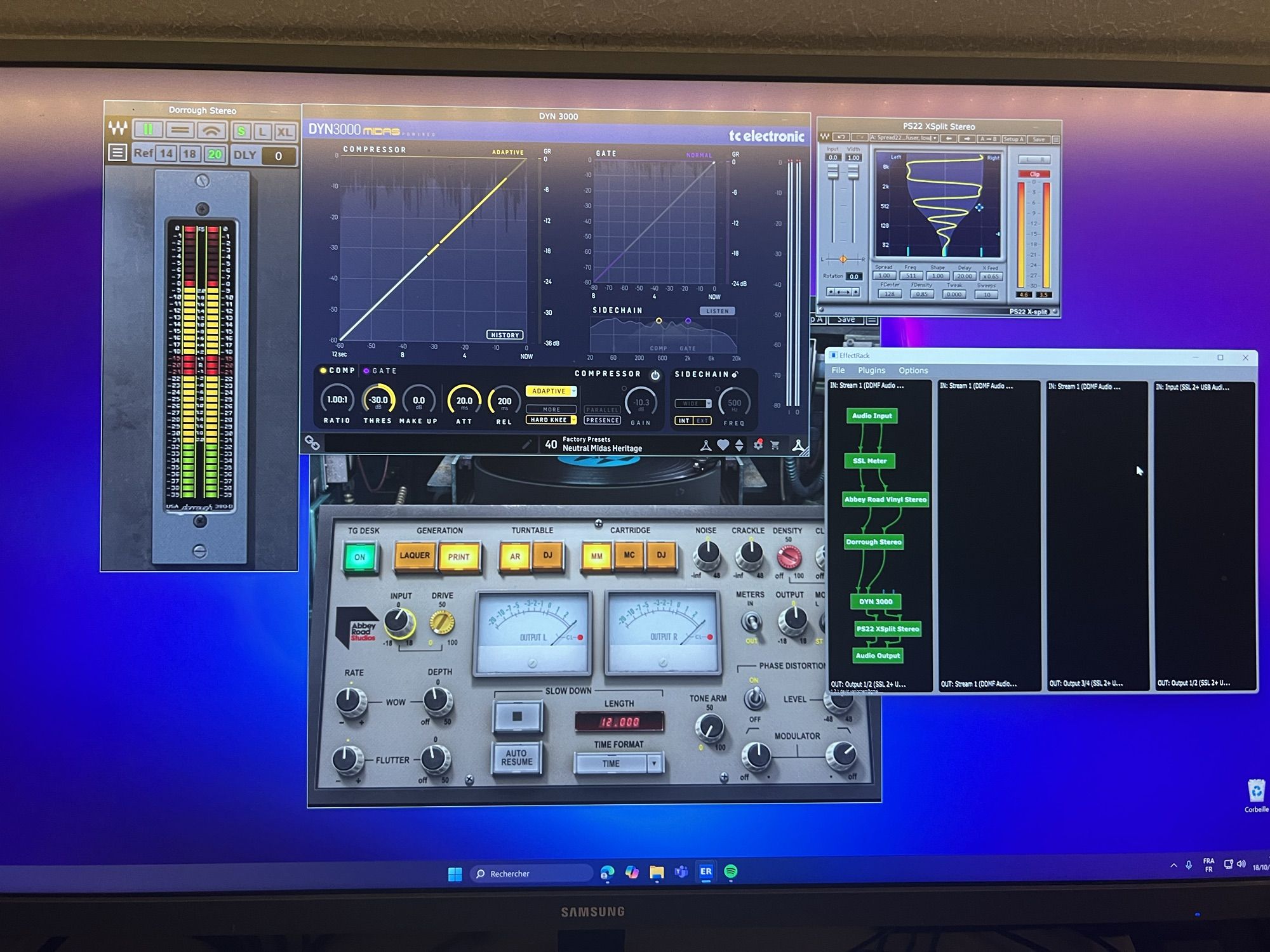
Task: Click the LISTEN button in Sidechain section
Action: pos(716,310)
